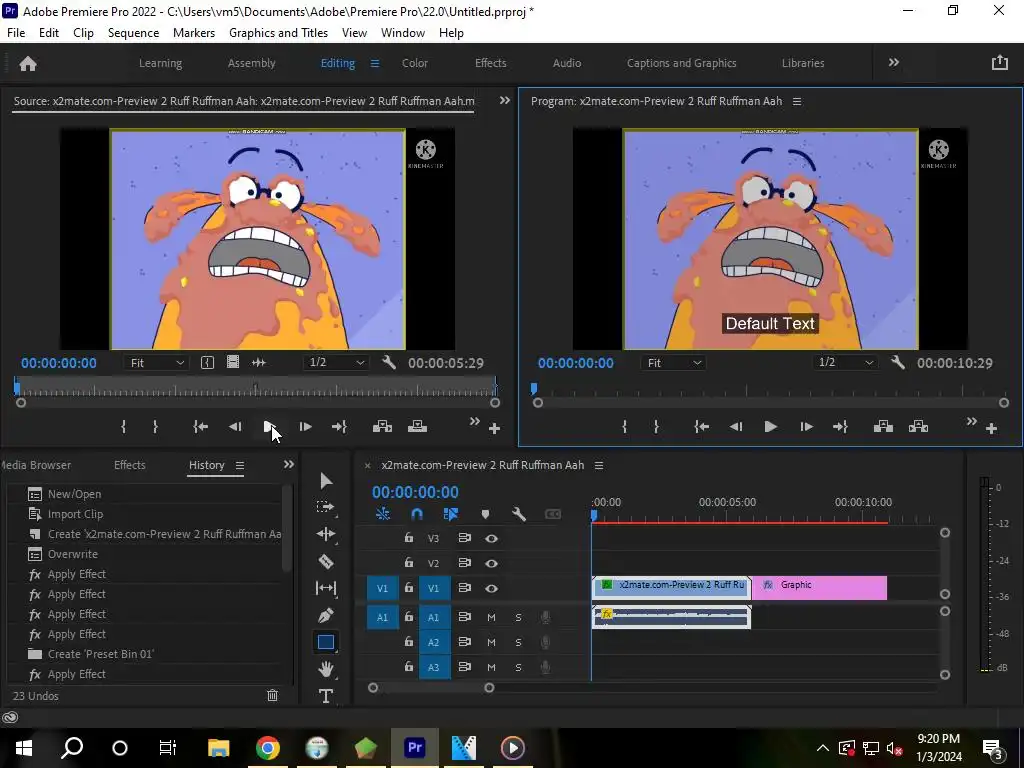This screenshot has height=768, width=1024.
Task: Select the Slip tool
Action: pyautogui.click(x=326, y=588)
